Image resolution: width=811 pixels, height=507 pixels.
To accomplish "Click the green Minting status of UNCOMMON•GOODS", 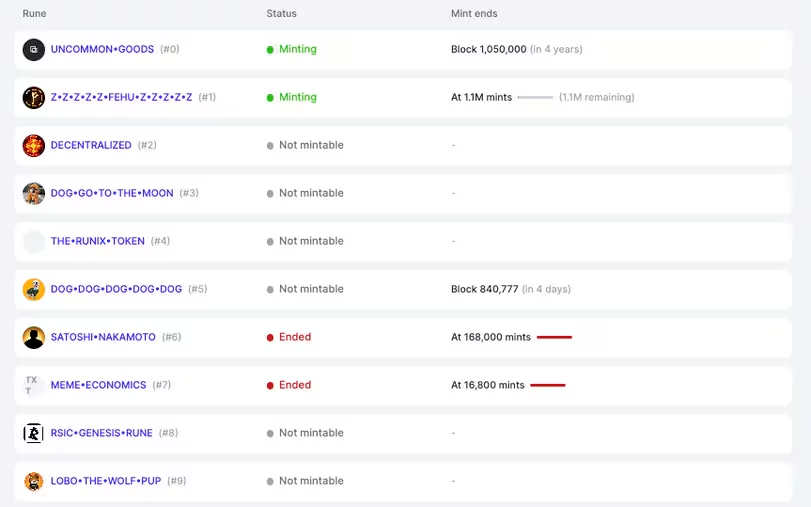I will click(x=297, y=49).
